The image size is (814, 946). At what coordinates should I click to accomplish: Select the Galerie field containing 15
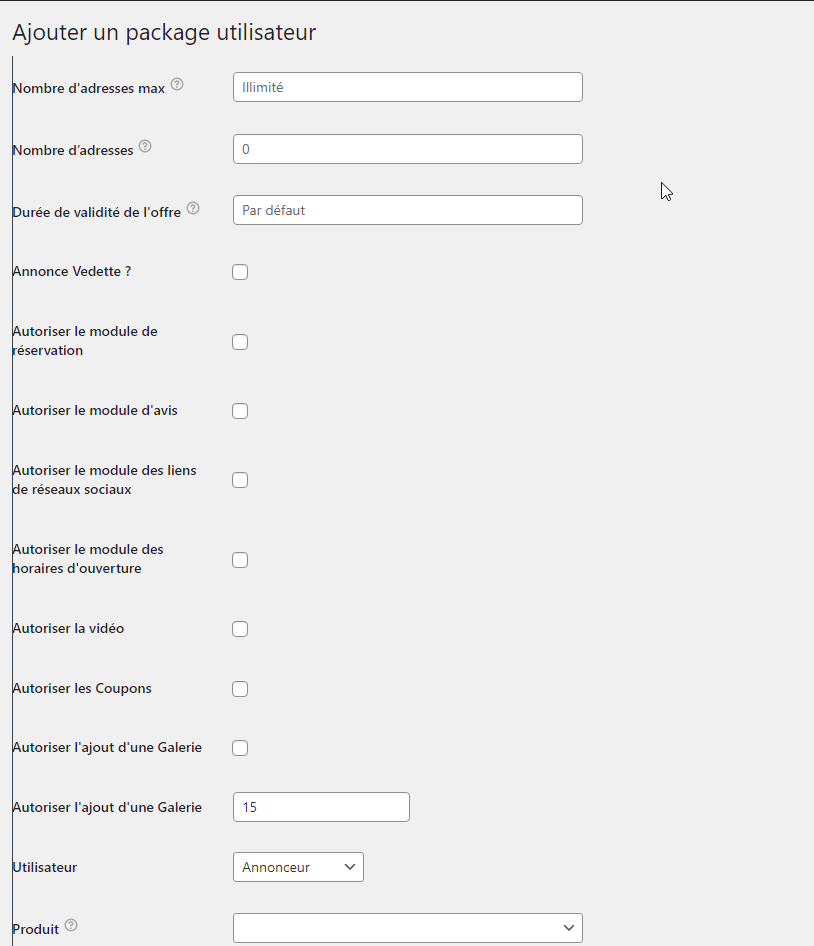[321, 807]
